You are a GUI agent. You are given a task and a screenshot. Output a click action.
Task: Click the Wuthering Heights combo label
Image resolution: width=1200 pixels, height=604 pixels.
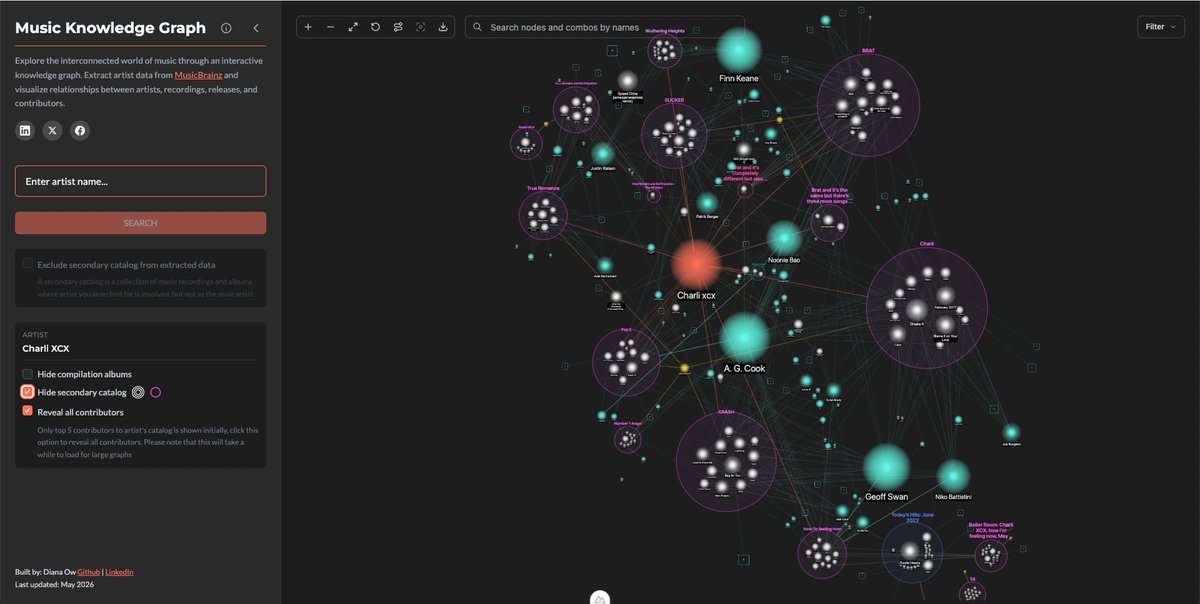(664, 31)
